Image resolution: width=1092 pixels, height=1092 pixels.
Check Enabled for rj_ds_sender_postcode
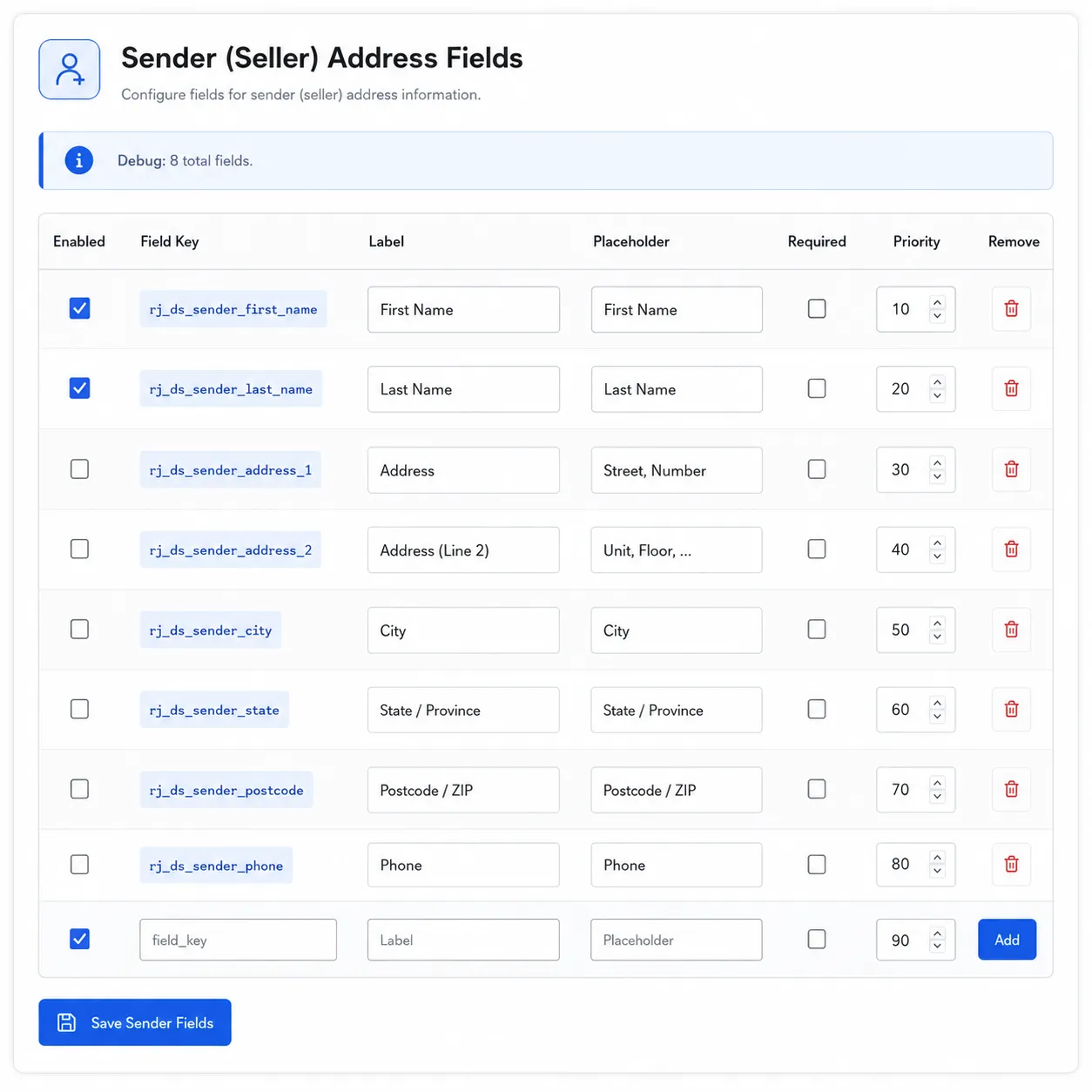[79, 789]
